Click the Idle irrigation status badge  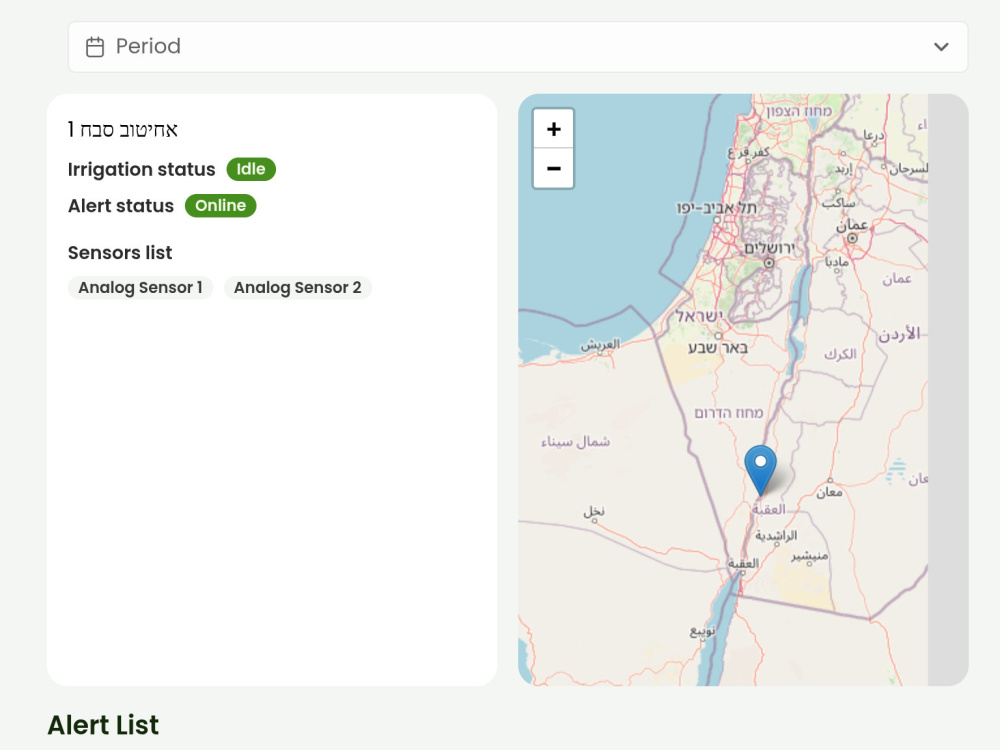point(251,169)
